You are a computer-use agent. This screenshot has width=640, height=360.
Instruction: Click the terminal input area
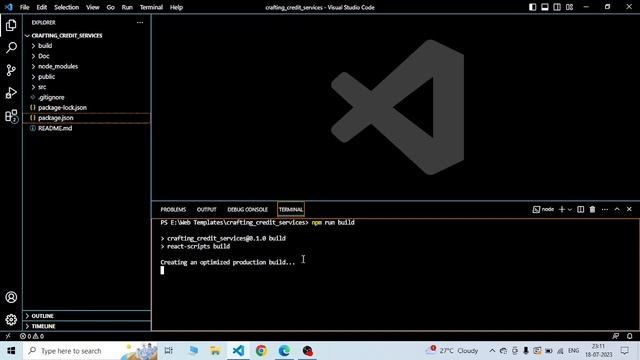point(395,274)
